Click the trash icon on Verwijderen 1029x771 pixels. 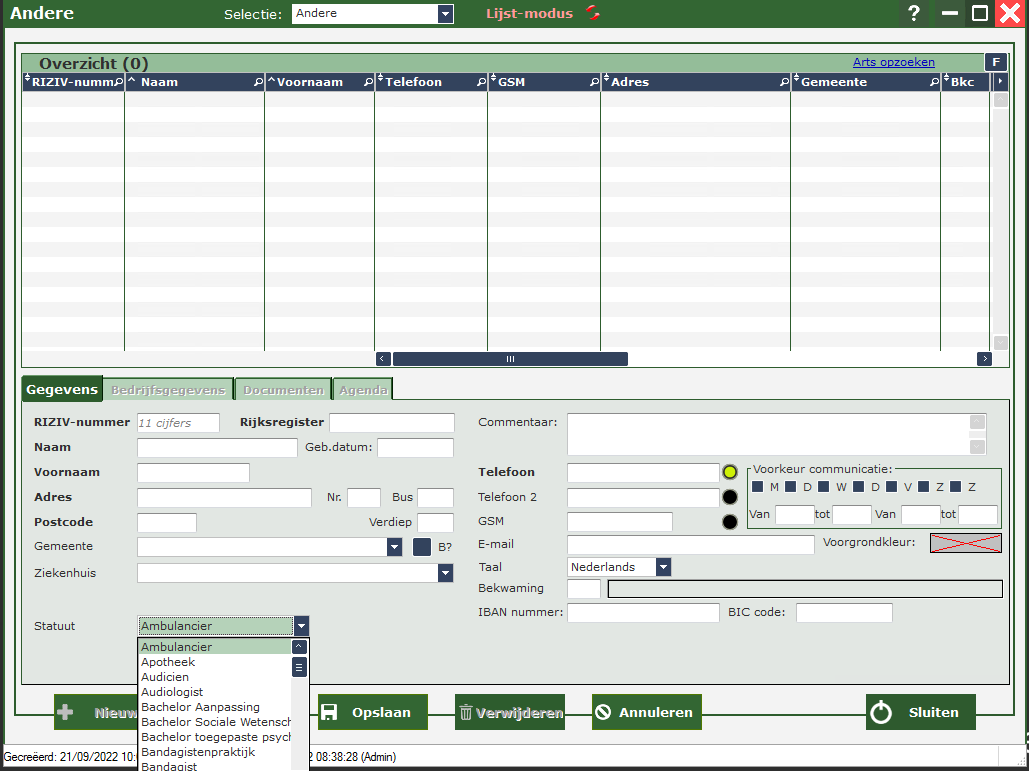466,713
